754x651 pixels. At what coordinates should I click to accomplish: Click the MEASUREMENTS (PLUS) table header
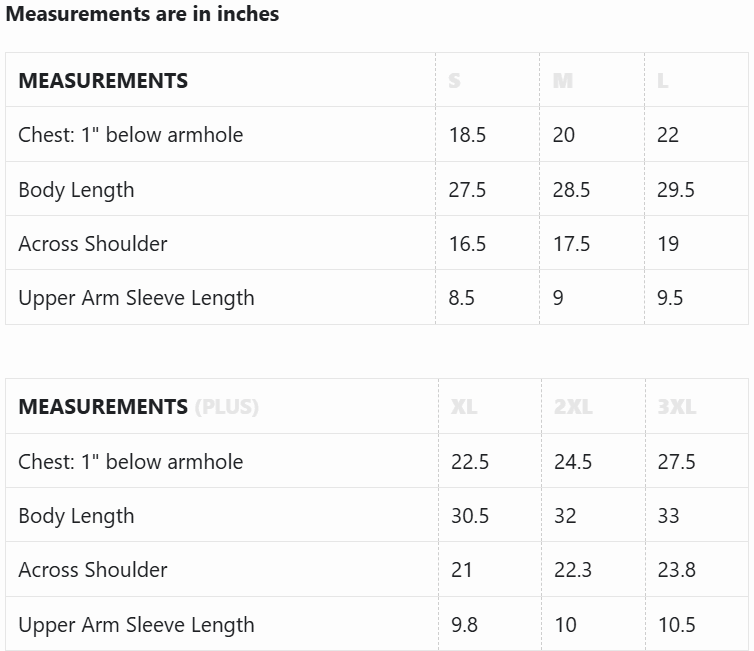click(x=138, y=407)
